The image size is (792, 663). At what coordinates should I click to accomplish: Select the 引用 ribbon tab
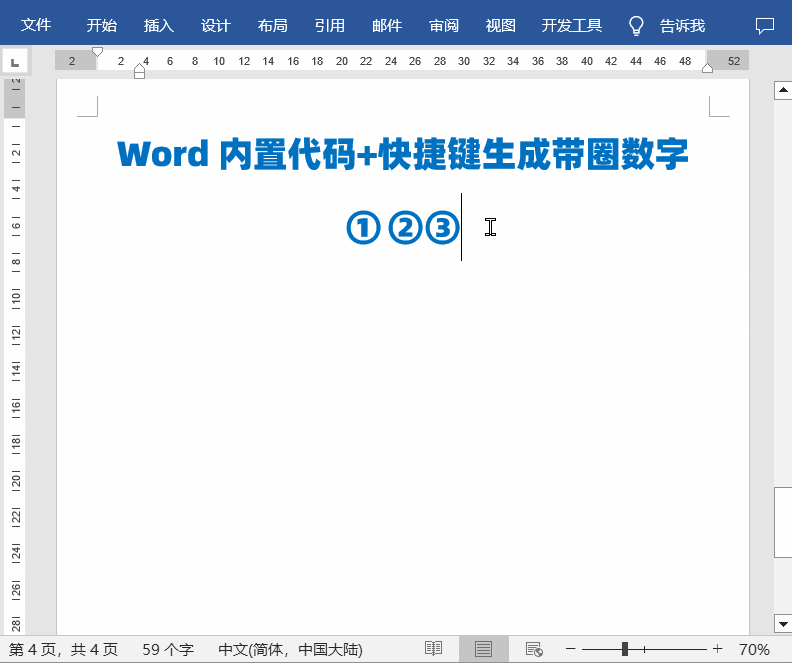pos(330,25)
